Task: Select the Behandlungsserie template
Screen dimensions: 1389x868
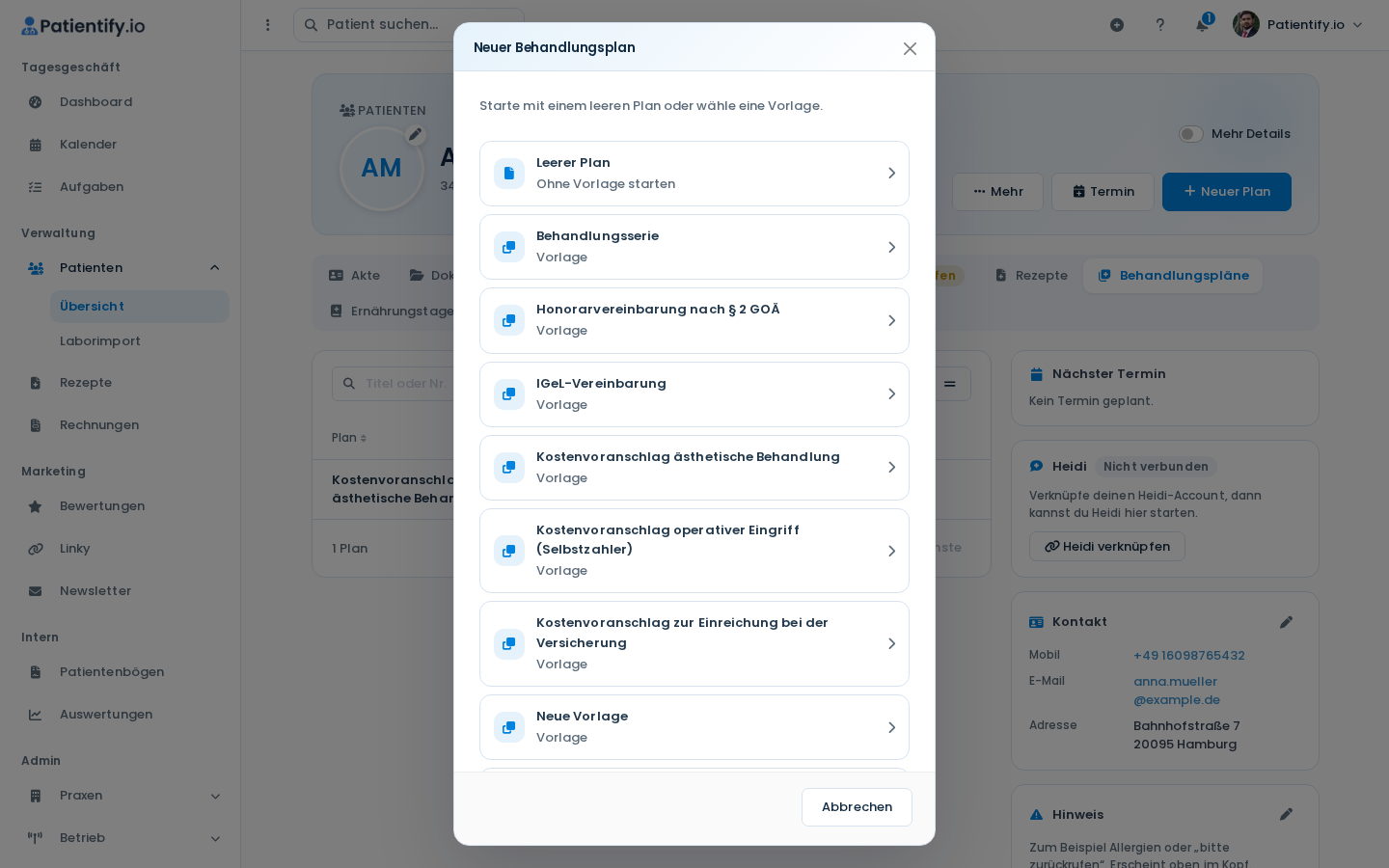Action: pyautogui.click(x=694, y=247)
